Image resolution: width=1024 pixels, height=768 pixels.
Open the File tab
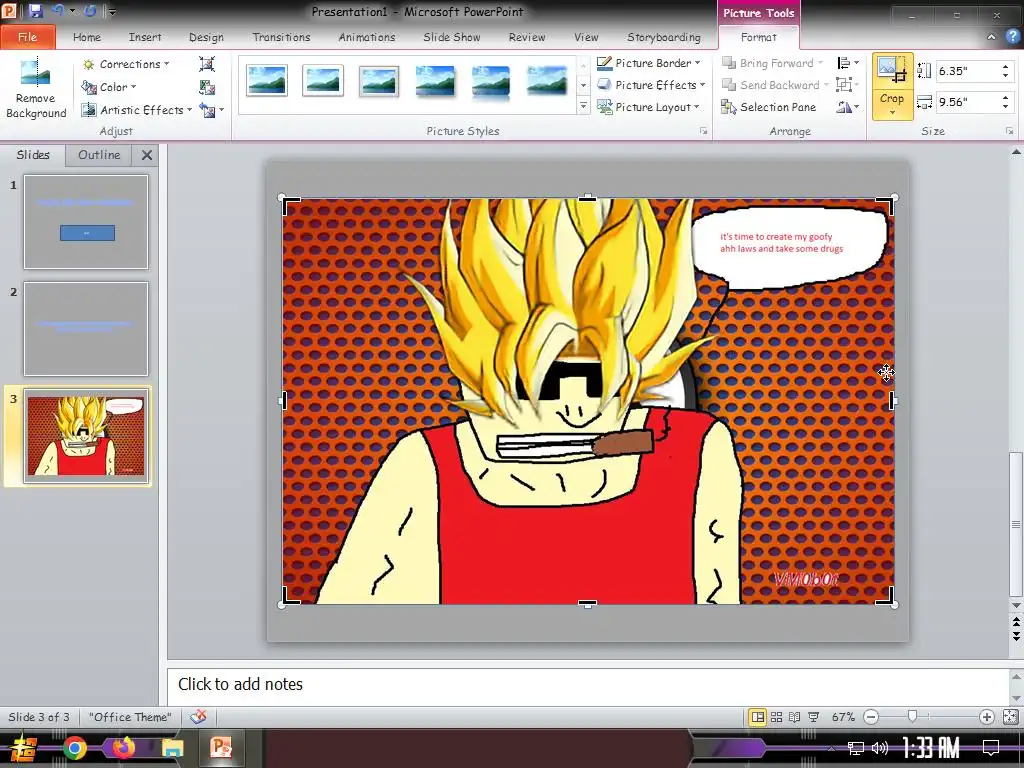(x=27, y=37)
